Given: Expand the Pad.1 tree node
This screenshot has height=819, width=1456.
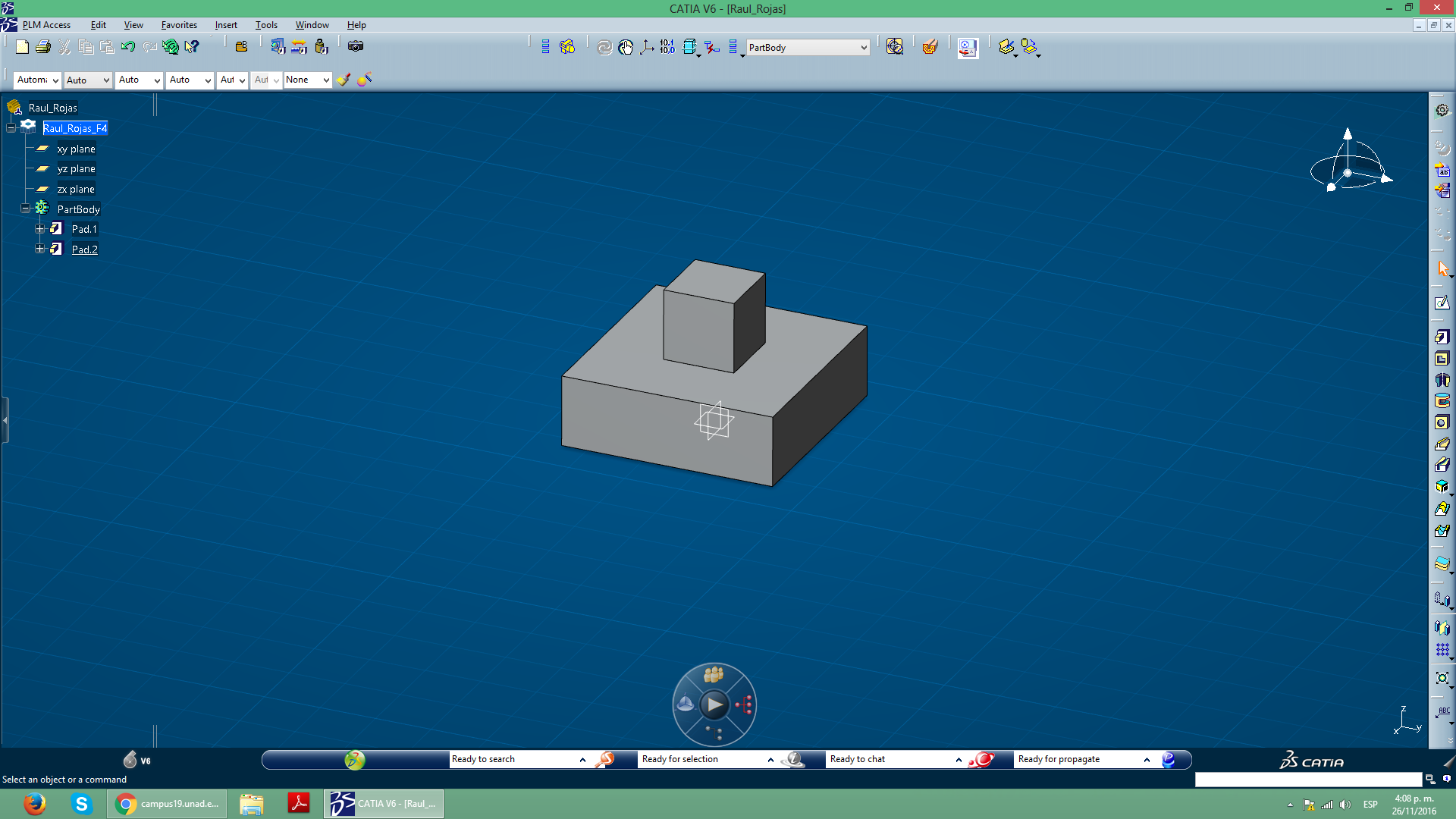Looking at the screenshot, I should click(x=40, y=229).
